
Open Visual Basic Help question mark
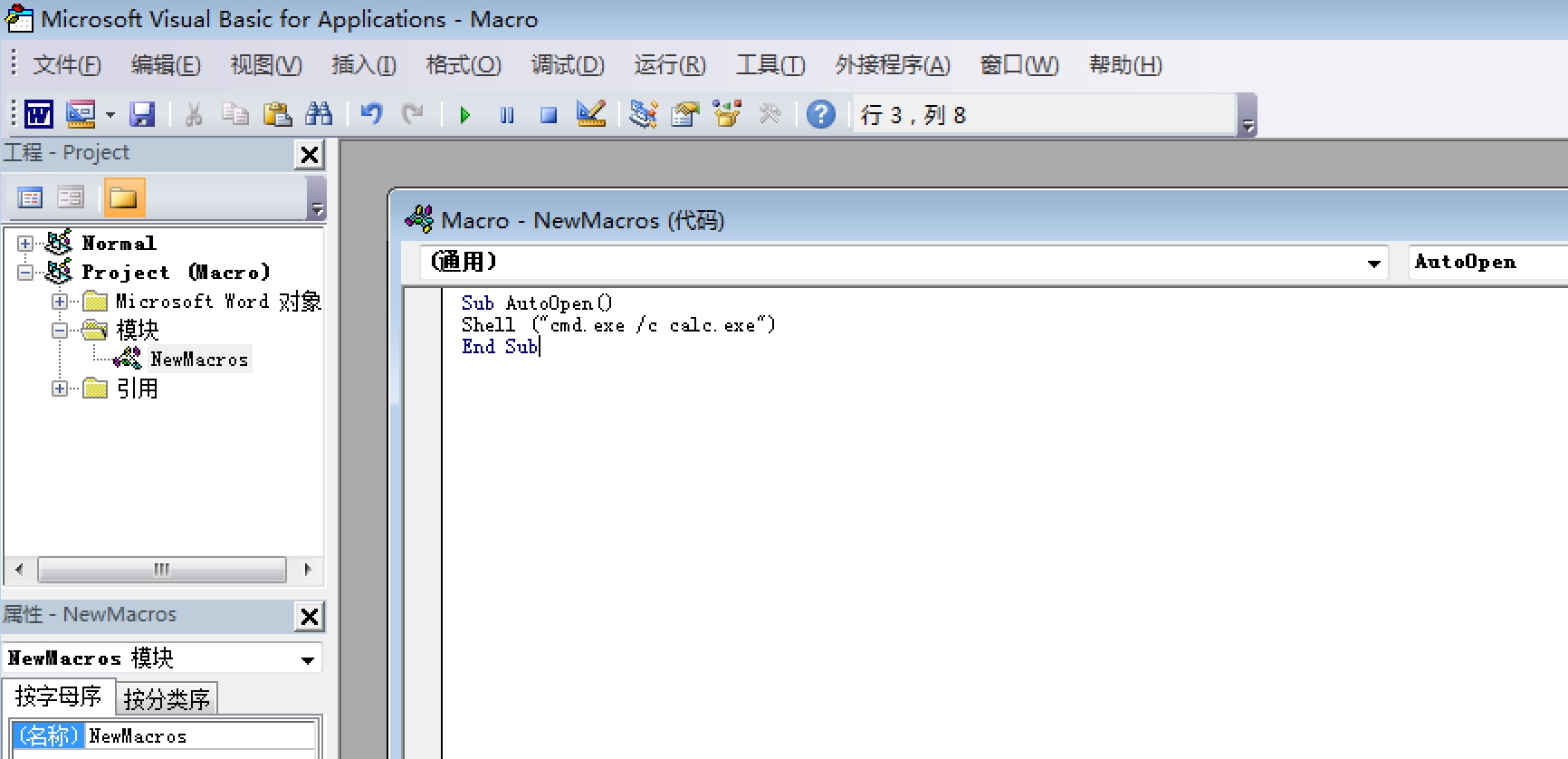821,114
